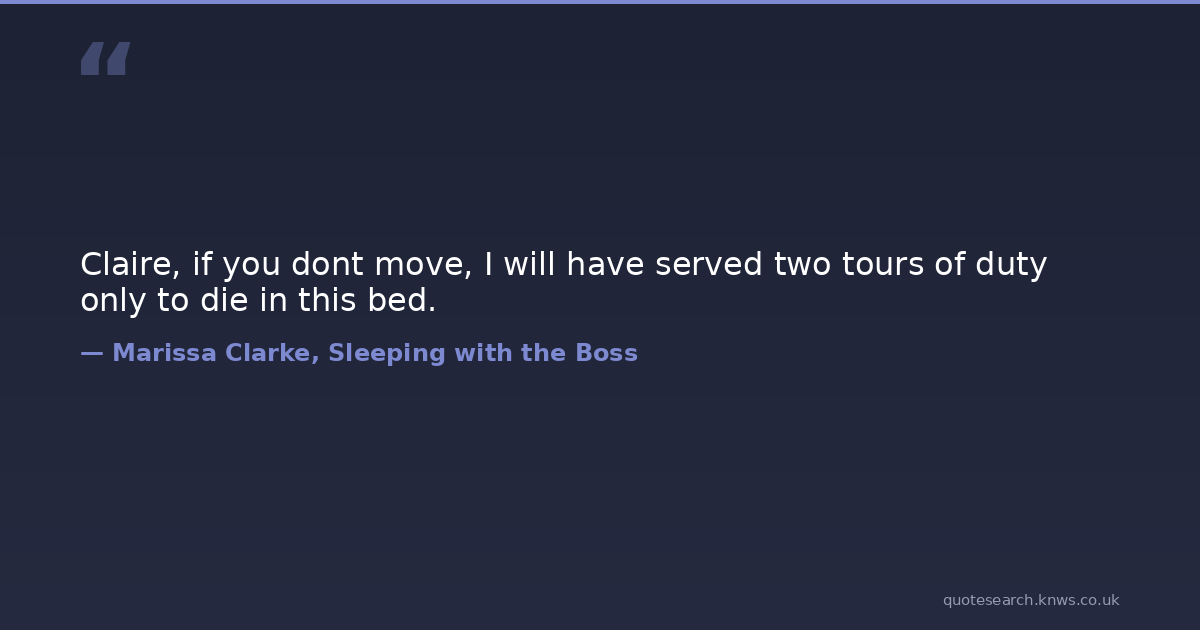Click the large quotation mark icon

click(x=105, y=59)
